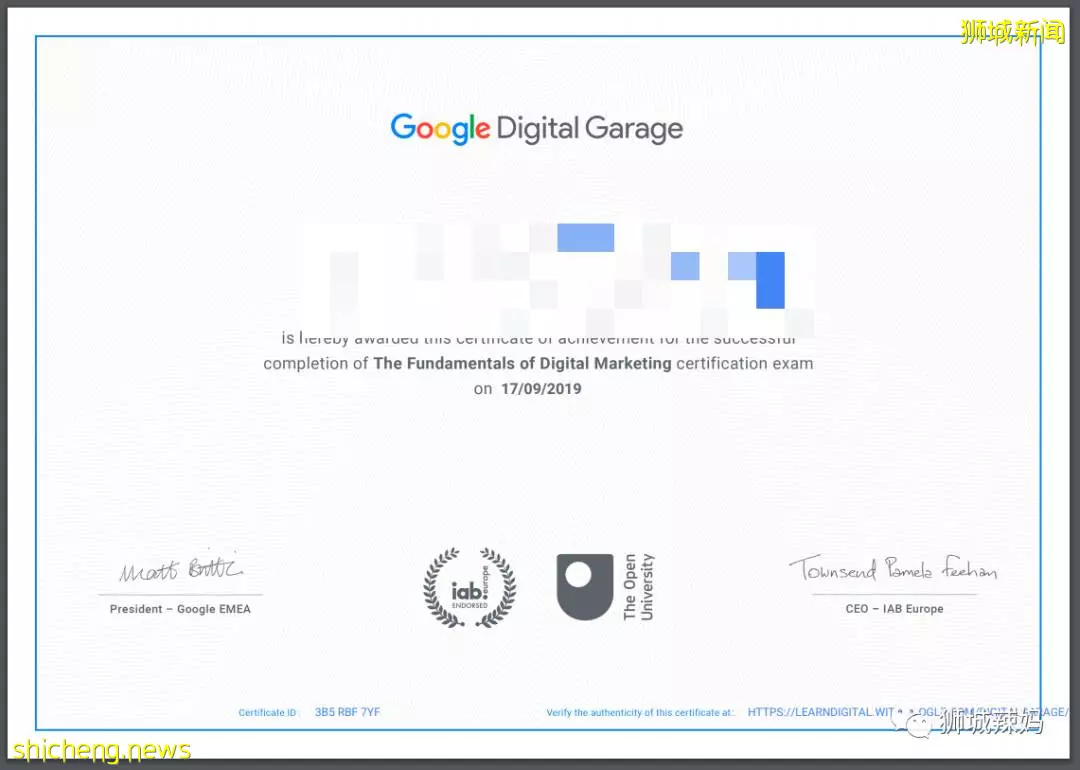Click the iab europe endorsed laurel badge
This screenshot has width=1080, height=770.
[470, 587]
